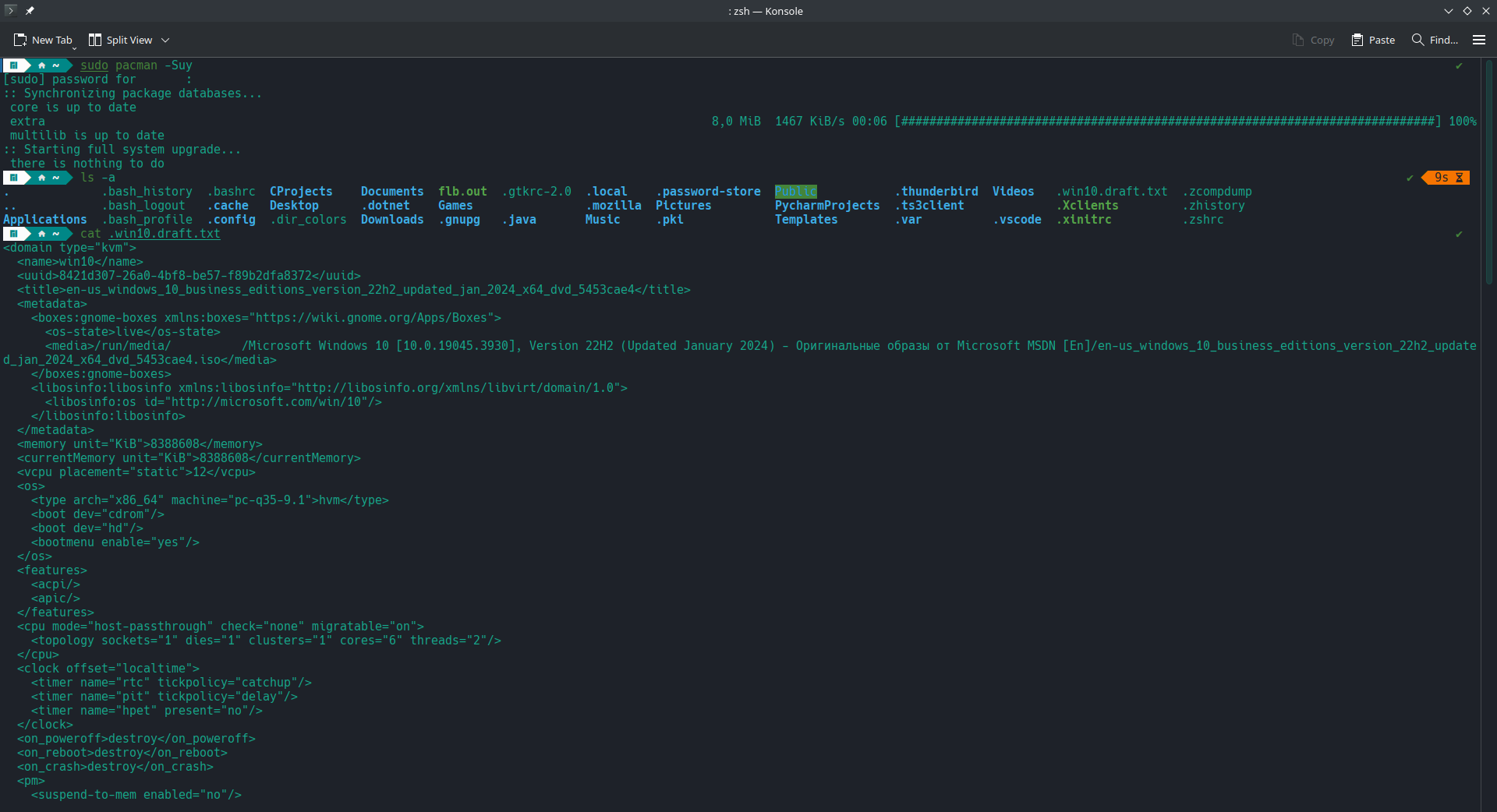
Task: Click the 'flb.out' file entry
Action: pyautogui.click(x=462, y=192)
